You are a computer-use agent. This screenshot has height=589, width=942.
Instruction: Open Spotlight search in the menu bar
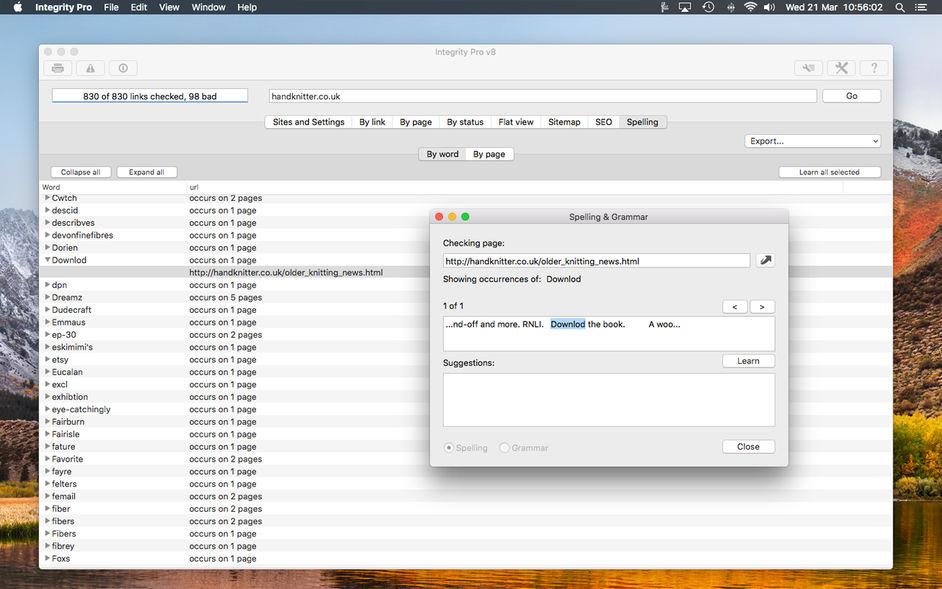pos(899,7)
